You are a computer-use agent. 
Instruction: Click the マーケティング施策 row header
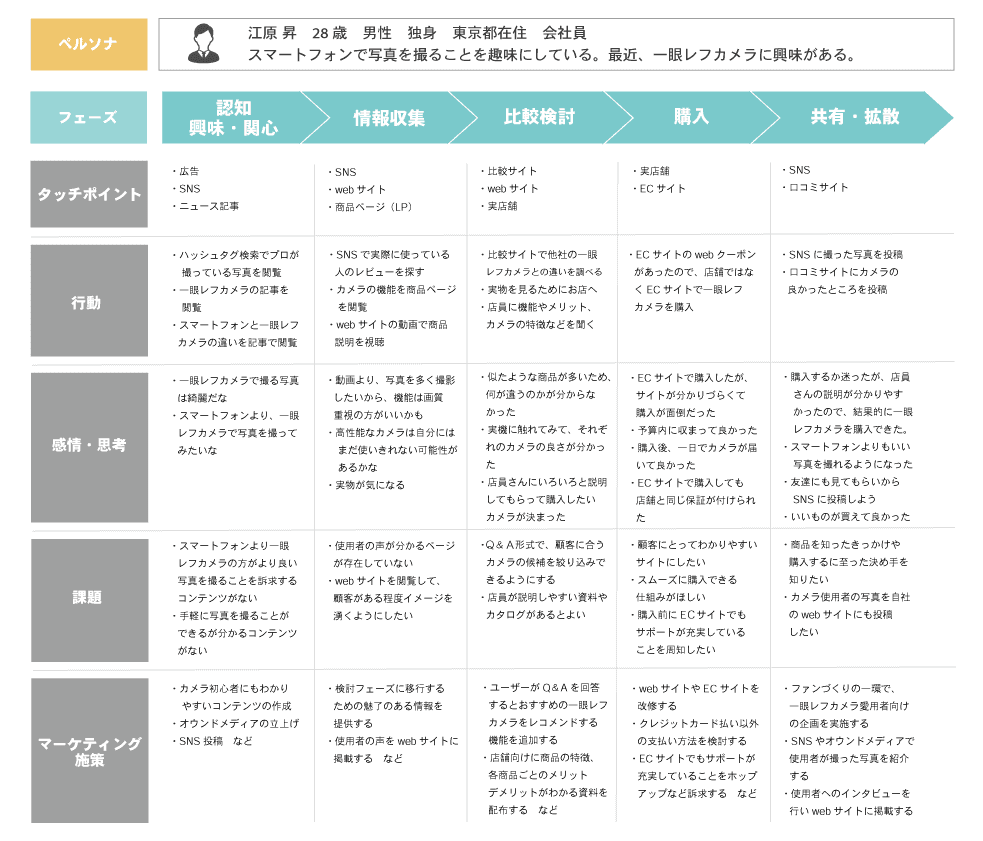point(89,751)
